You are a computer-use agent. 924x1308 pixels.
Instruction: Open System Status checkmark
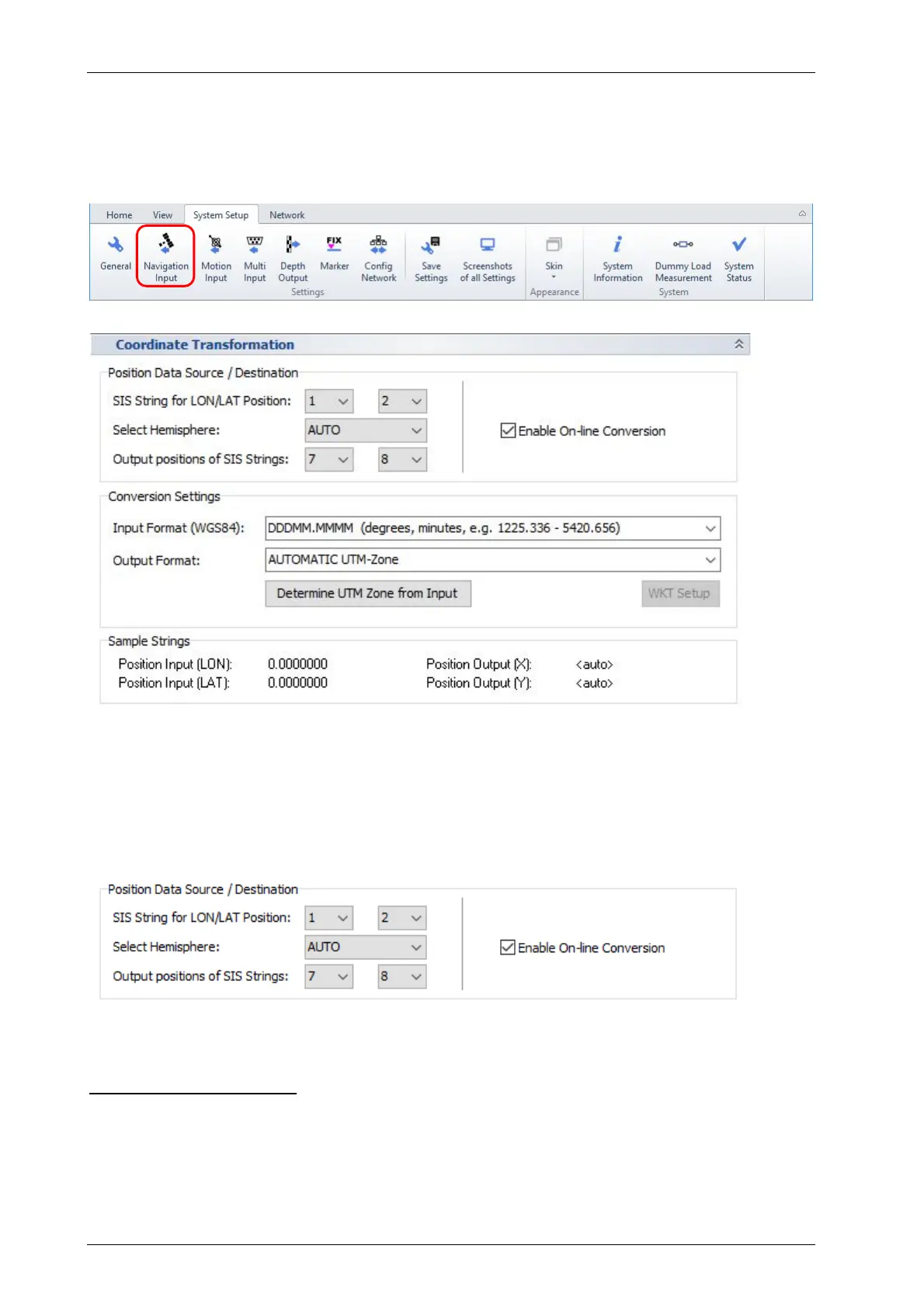(x=738, y=259)
